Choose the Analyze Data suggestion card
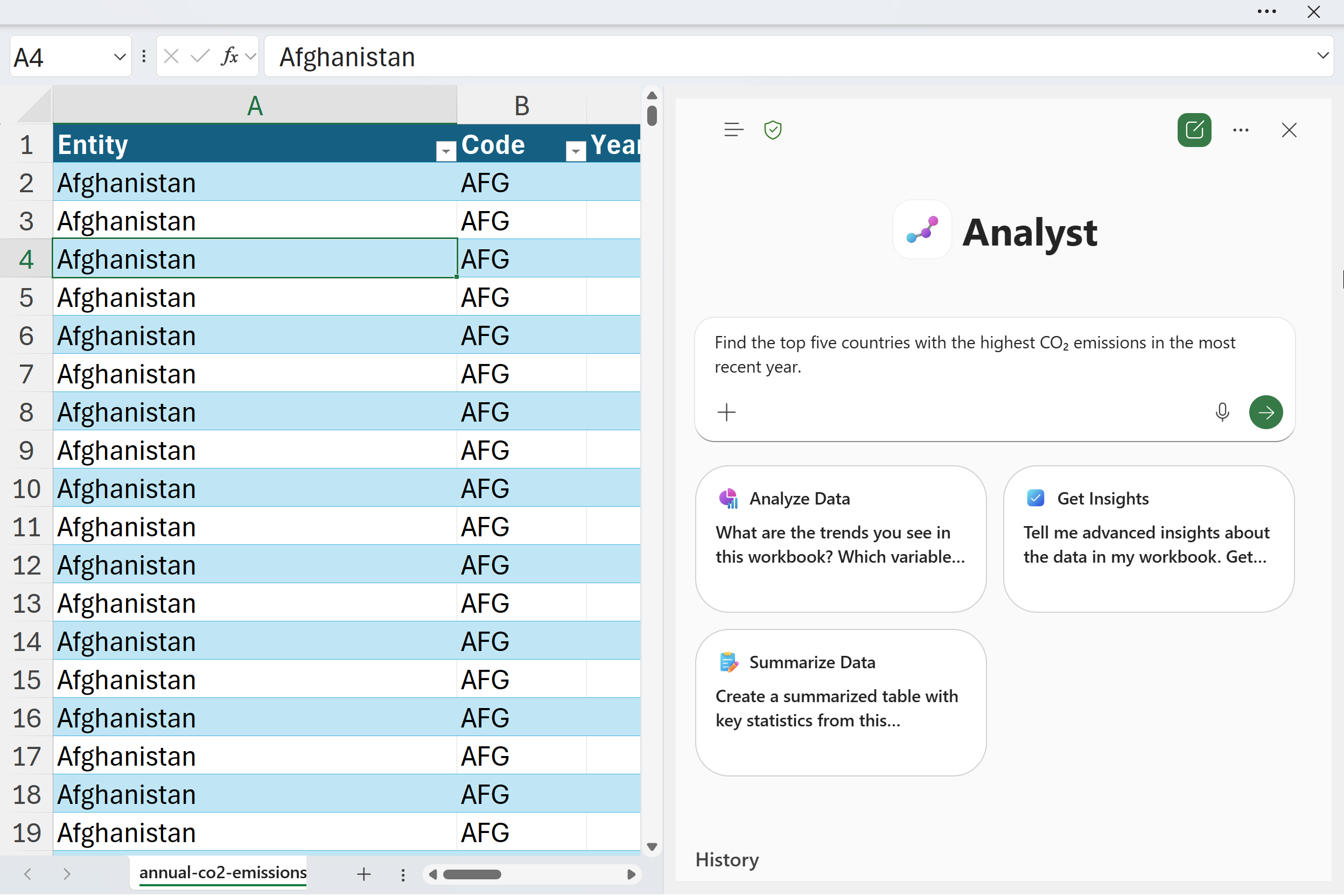 (840, 538)
